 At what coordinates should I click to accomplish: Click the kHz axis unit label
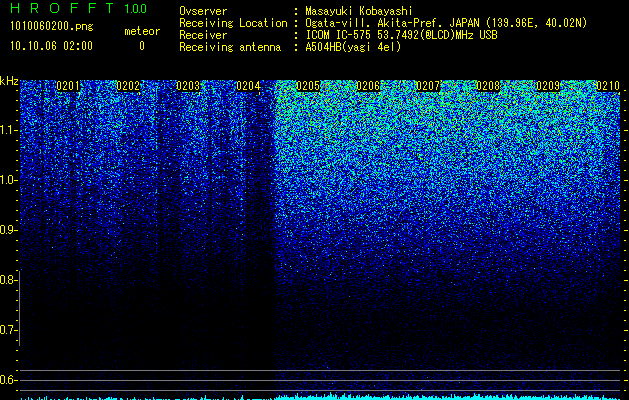[x=9, y=81]
